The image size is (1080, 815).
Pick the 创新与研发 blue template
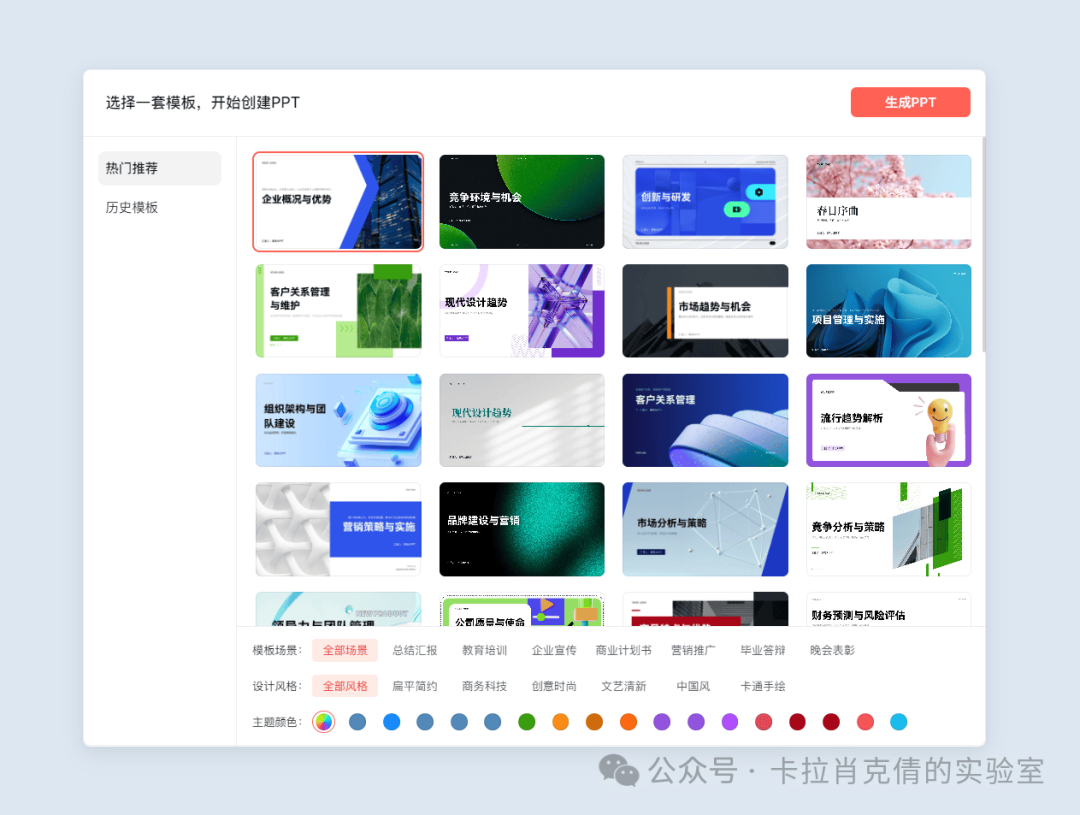click(705, 201)
